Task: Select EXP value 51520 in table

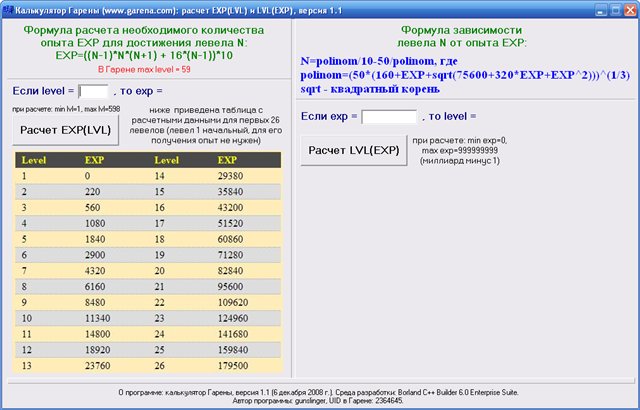Action: [x=230, y=224]
